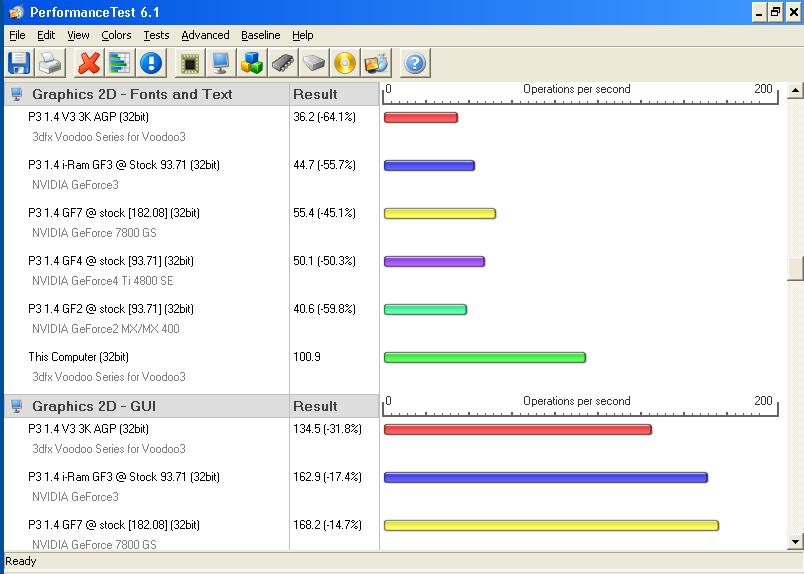This screenshot has height=574, width=804.
Task: Select red bar in GUI section
Action: [517, 429]
